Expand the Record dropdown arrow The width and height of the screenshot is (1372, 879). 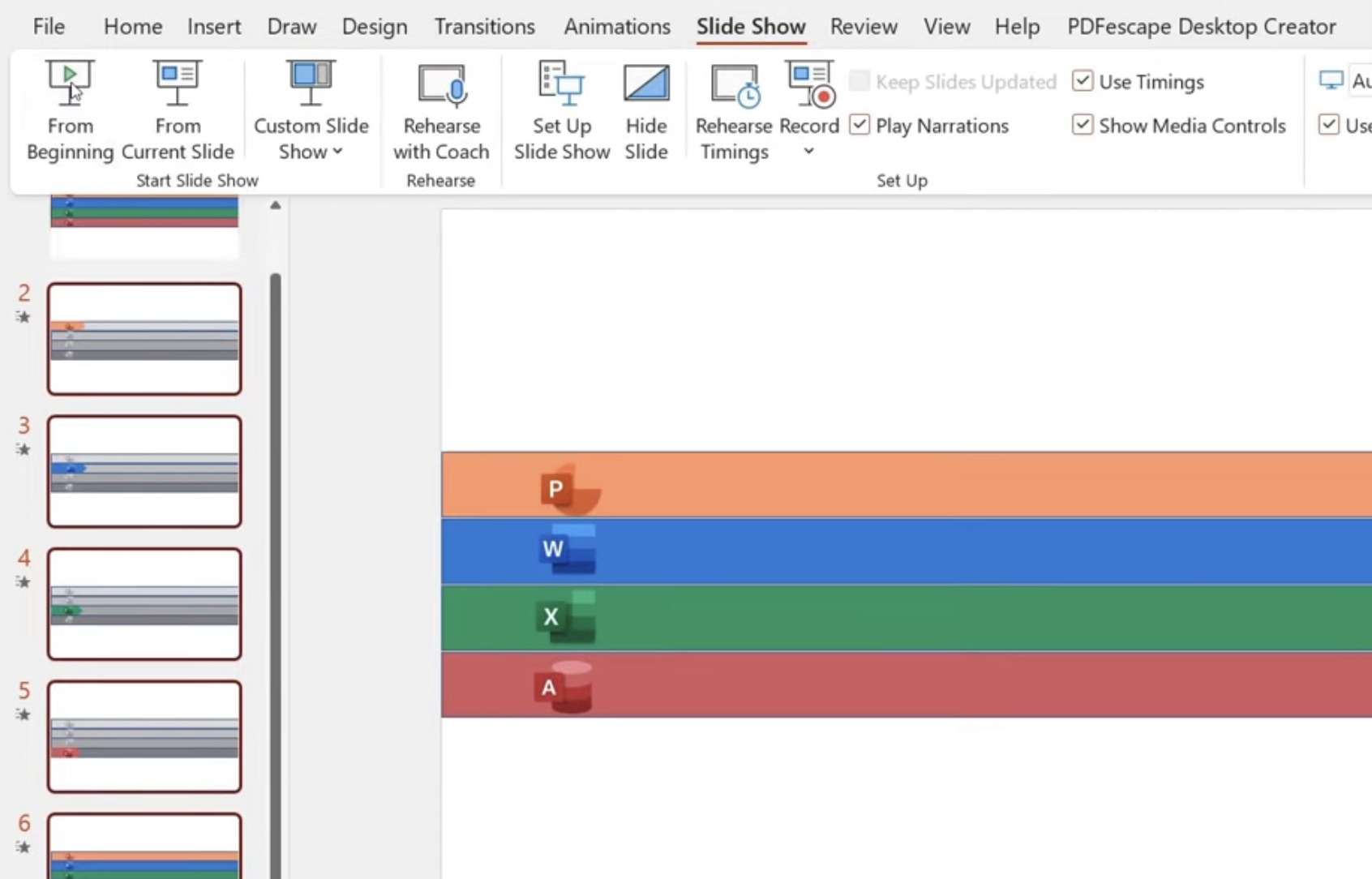(x=808, y=152)
